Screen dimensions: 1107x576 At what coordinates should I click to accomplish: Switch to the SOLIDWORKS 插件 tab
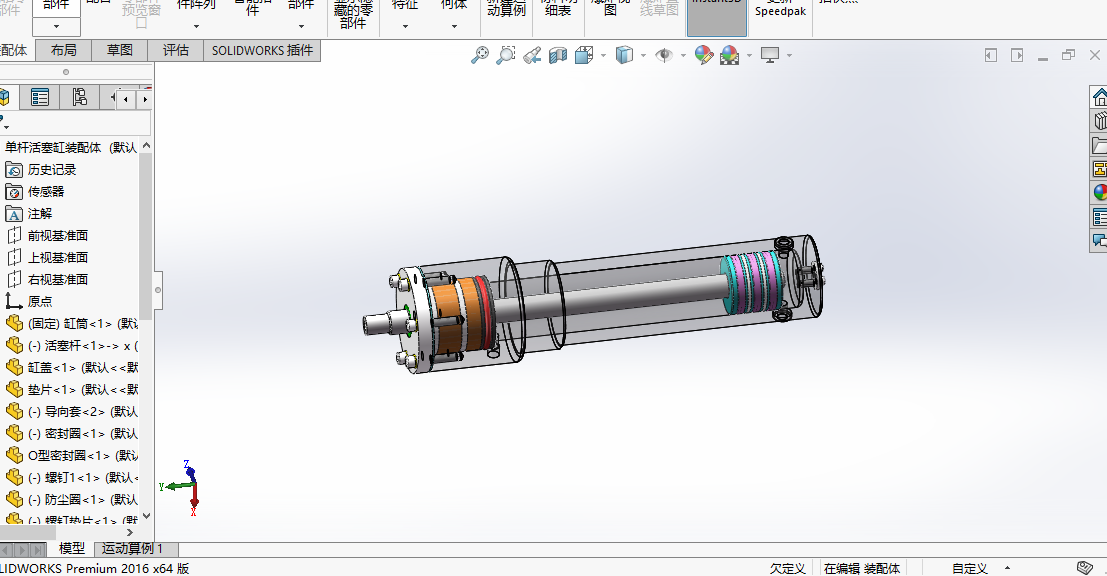pos(262,50)
